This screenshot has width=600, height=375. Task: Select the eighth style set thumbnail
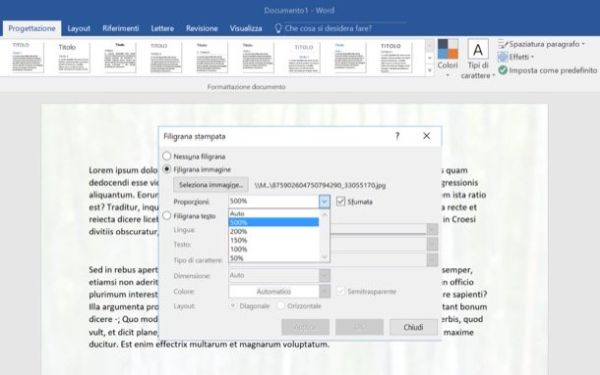pos(350,57)
